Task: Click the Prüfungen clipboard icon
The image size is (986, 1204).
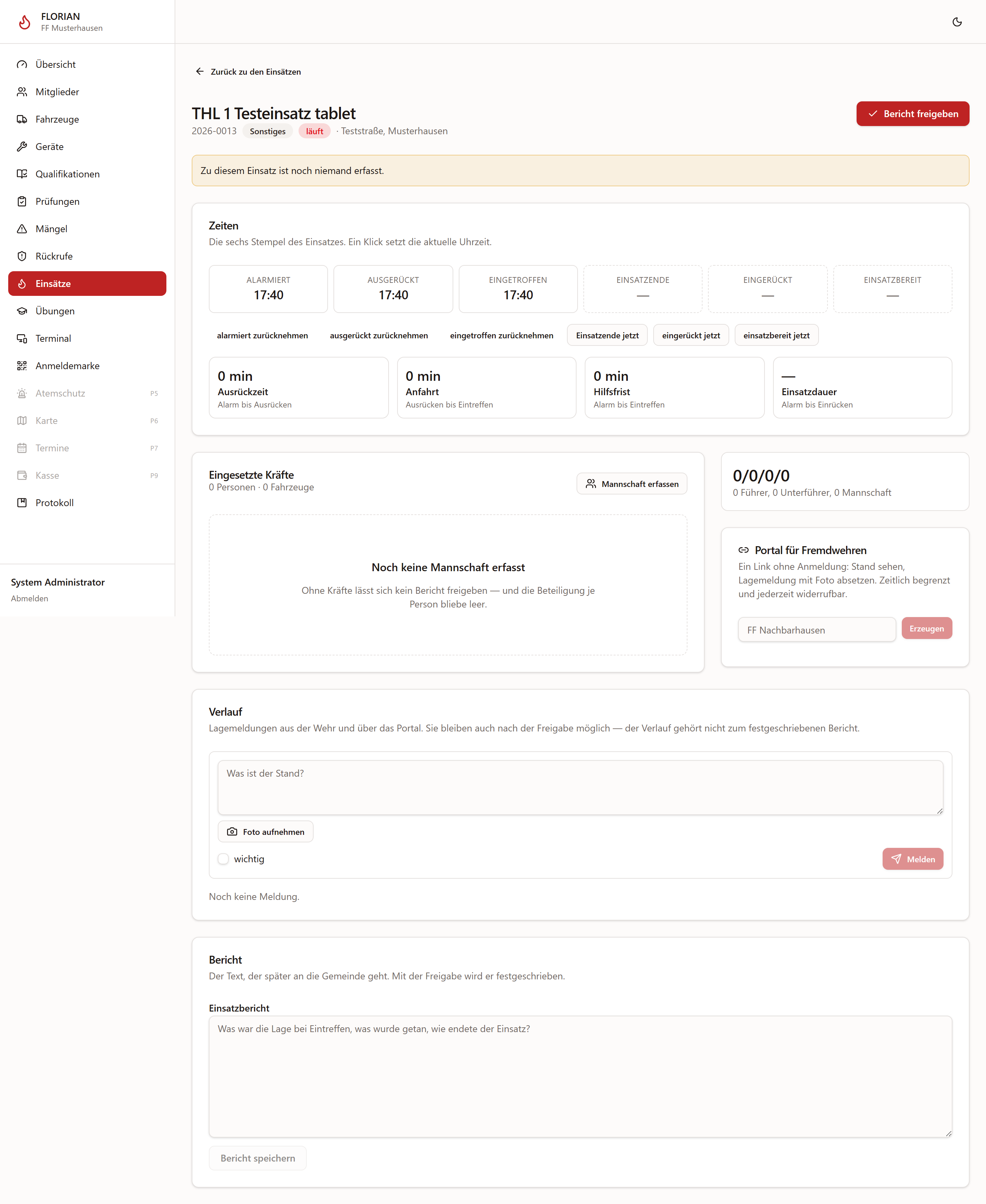Action: (x=22, y=201)
